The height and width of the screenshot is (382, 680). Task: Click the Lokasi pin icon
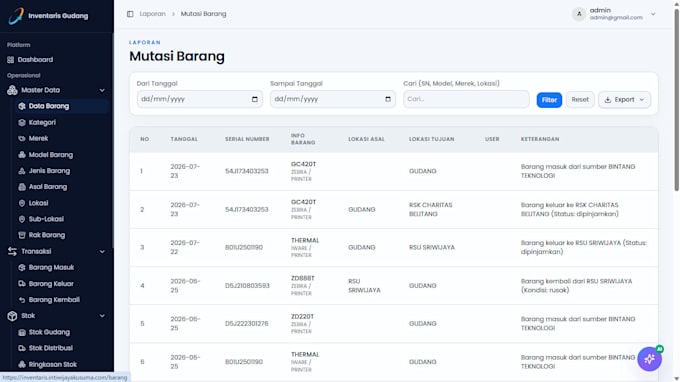point(22,203)
